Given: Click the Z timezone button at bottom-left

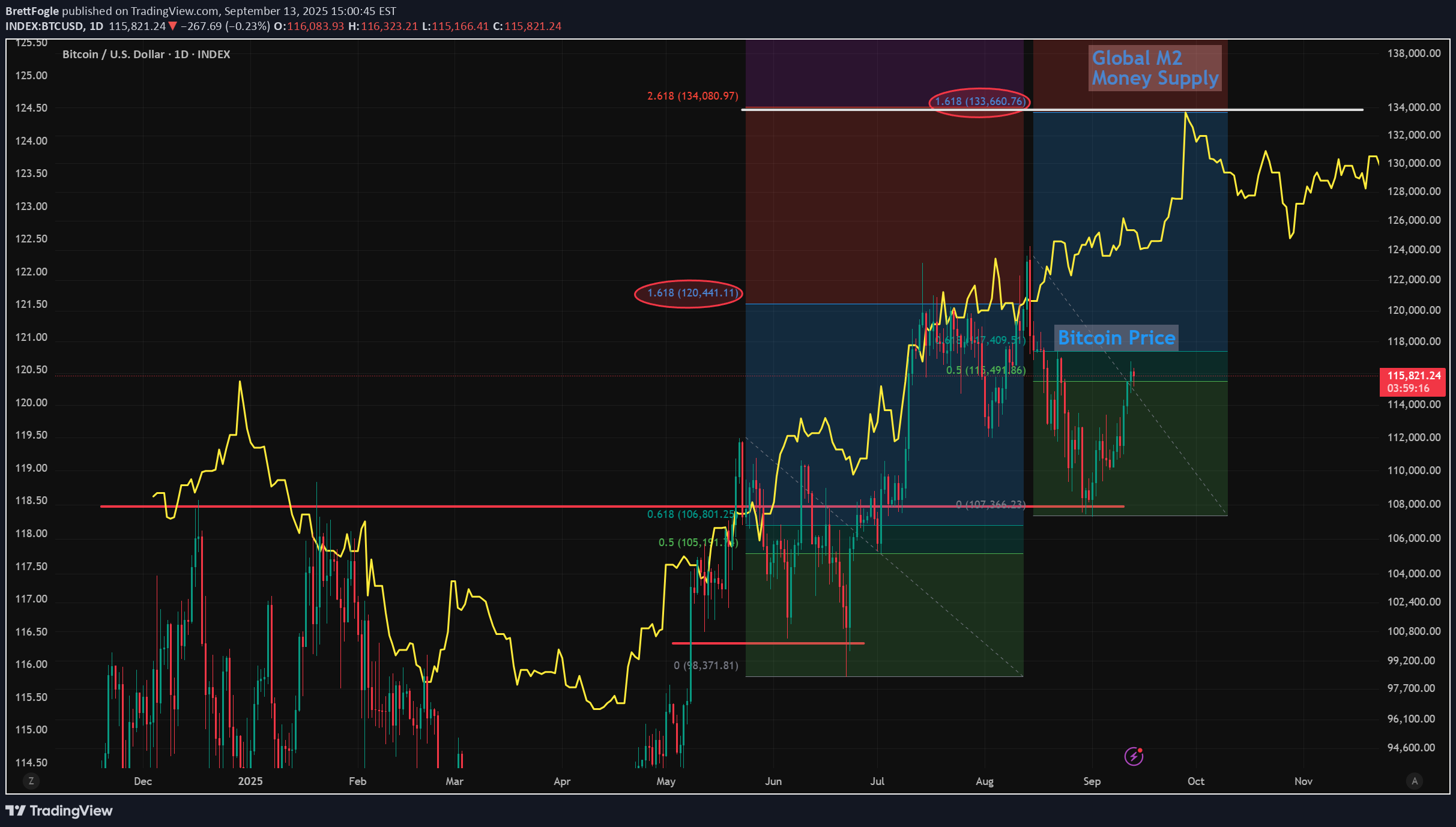Looking at the screenshot, I should point(31,781).
